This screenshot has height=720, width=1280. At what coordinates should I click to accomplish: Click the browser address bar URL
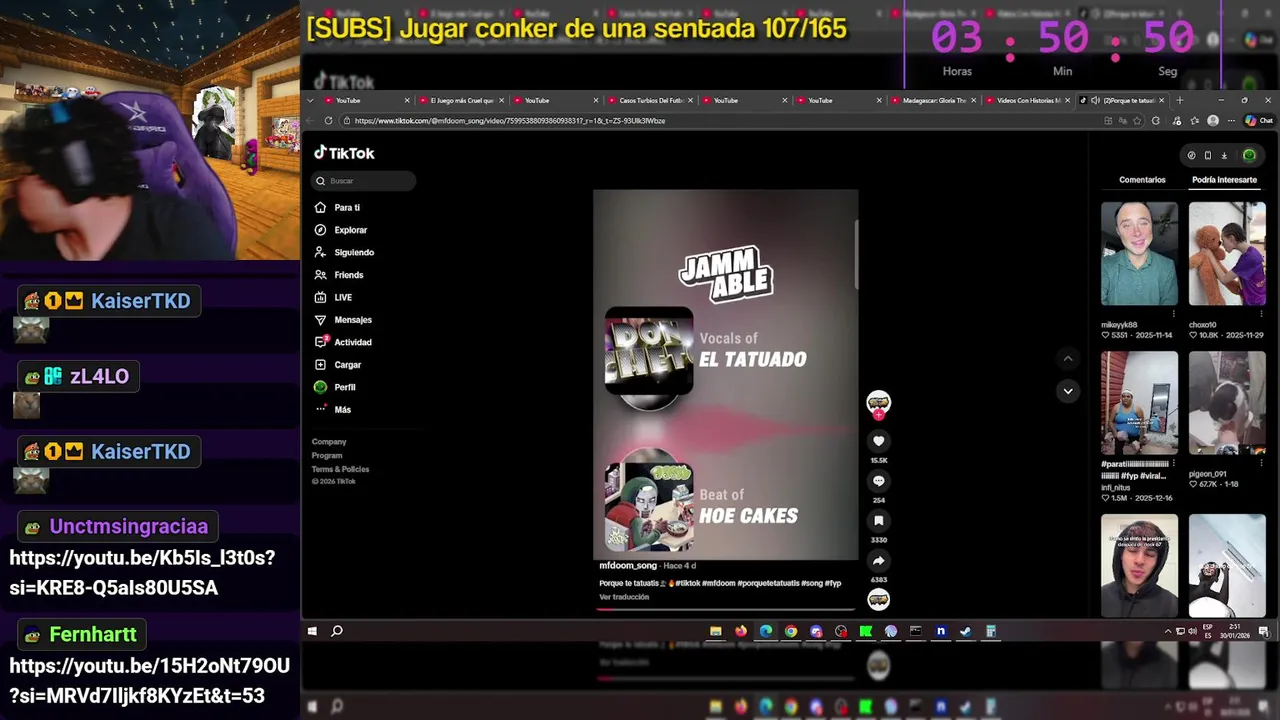coord(510,121)
